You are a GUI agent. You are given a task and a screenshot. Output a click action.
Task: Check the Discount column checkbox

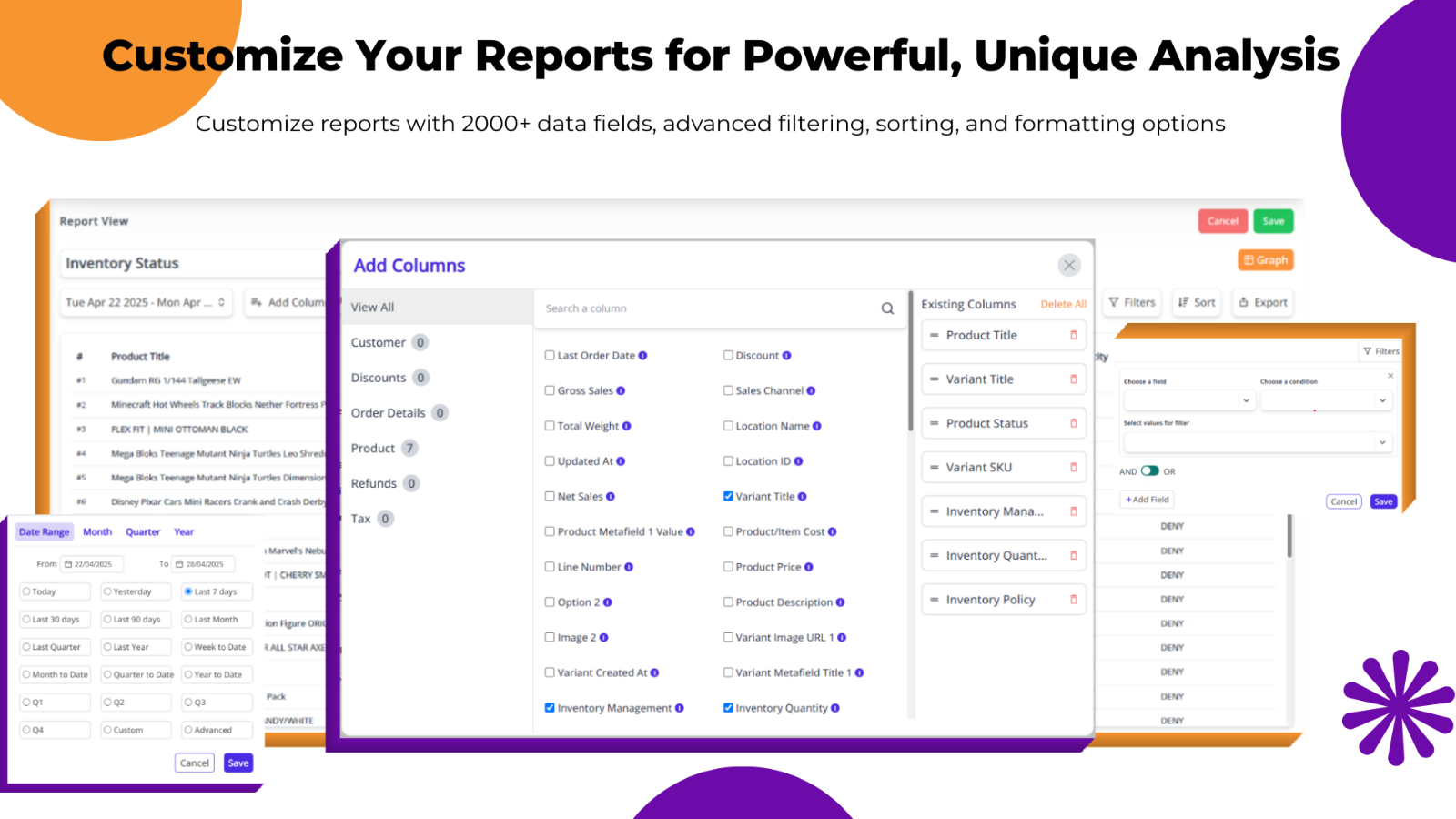(728, 356)
